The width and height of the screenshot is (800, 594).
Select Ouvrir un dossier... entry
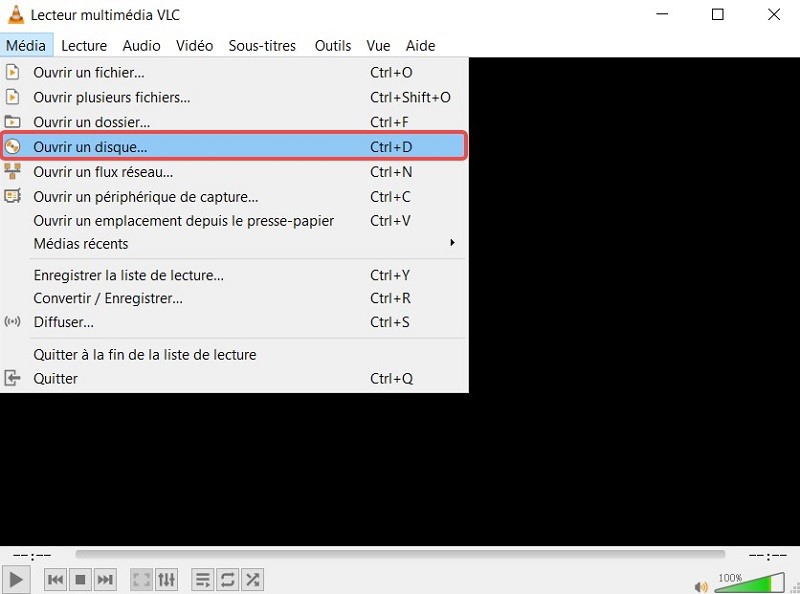[x=234, y=122]
